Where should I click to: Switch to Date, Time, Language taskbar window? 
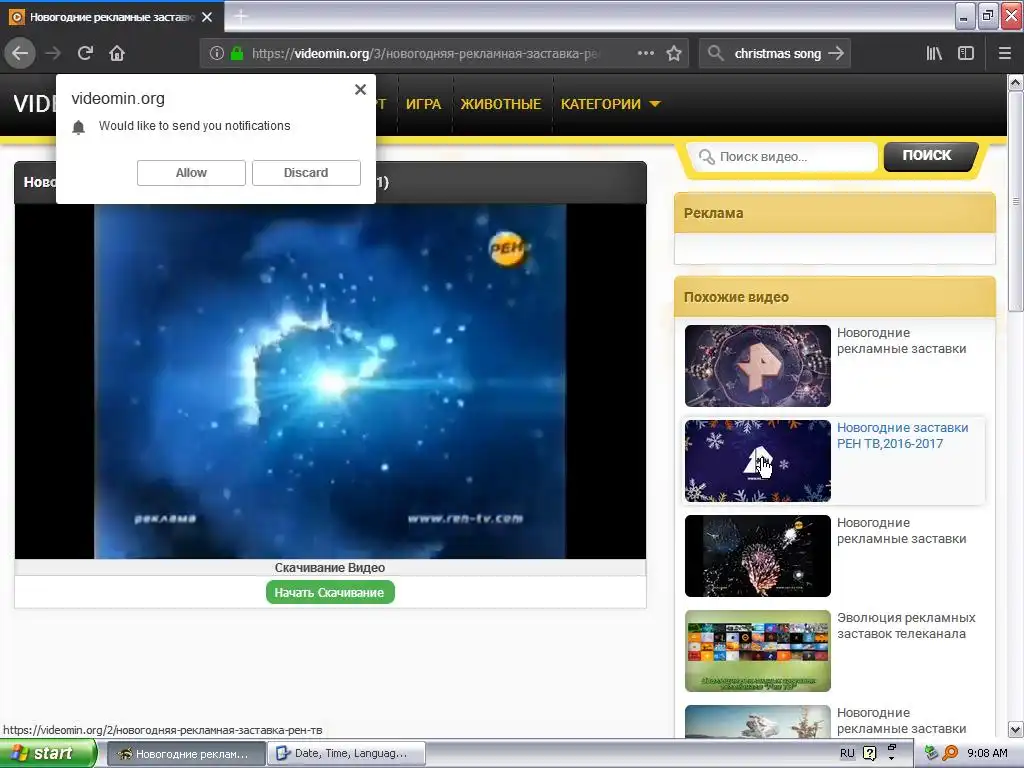pos(348,754)
